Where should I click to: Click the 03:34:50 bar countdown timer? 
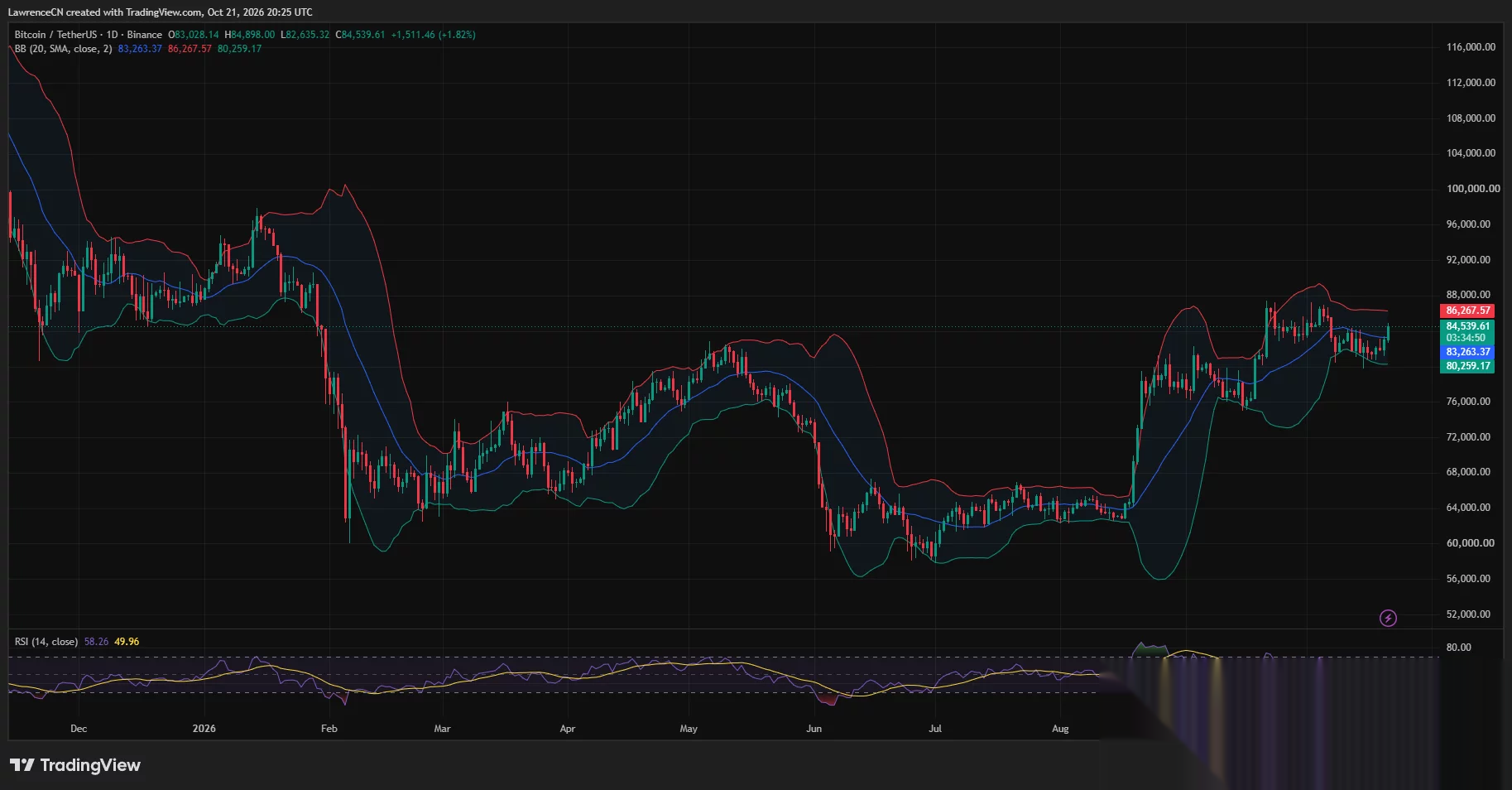(x=1466, y=338)
